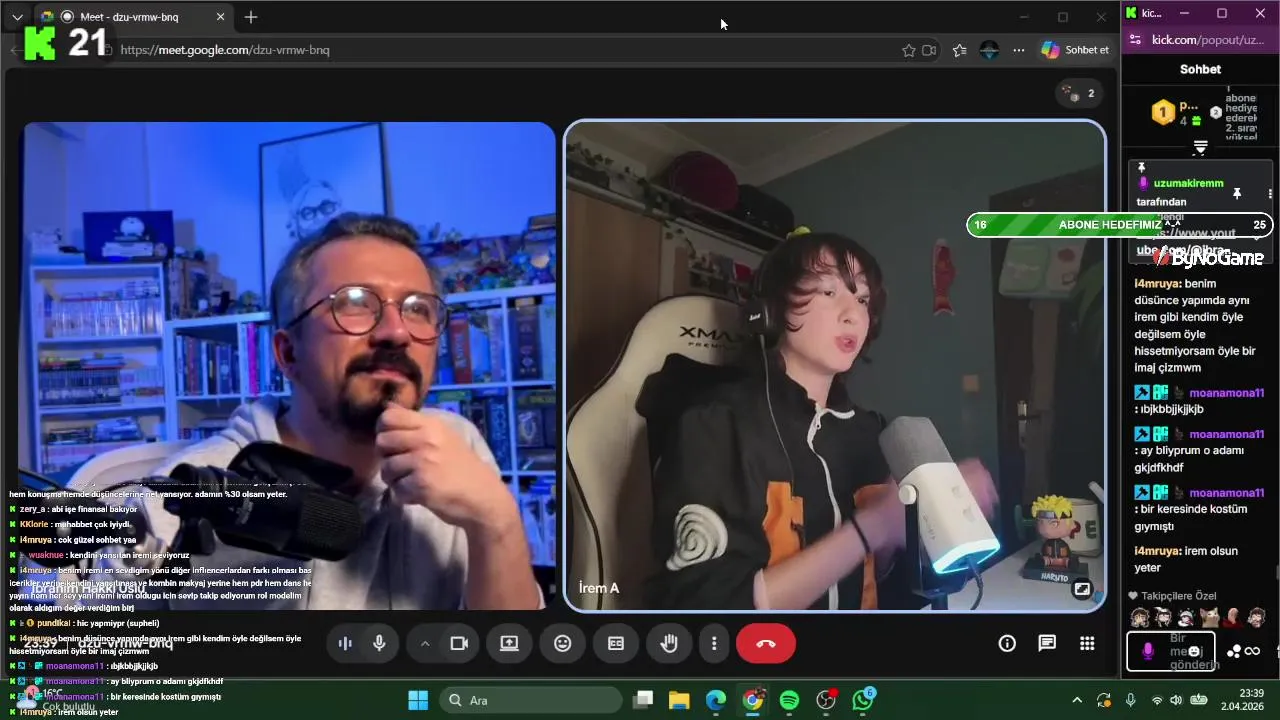
Task: Show the participants count badge
Action: [x=1080, y=93]
